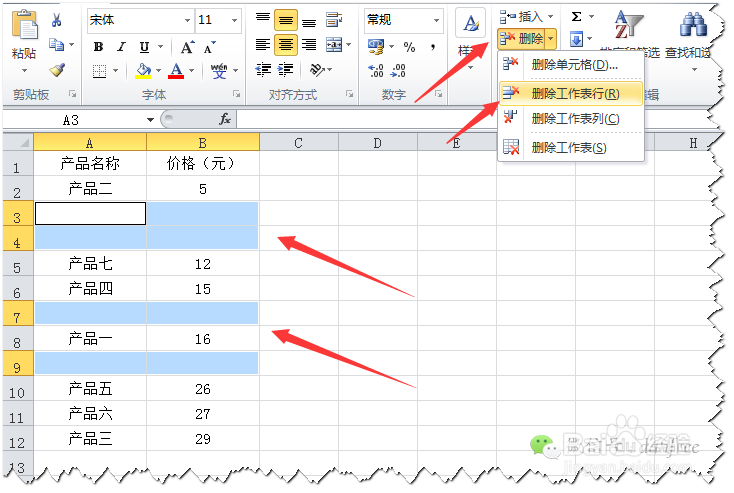The height and width of the screenshot is (493, 734).
Task: Select the Format Painter brush
Action: pos(57,70)
